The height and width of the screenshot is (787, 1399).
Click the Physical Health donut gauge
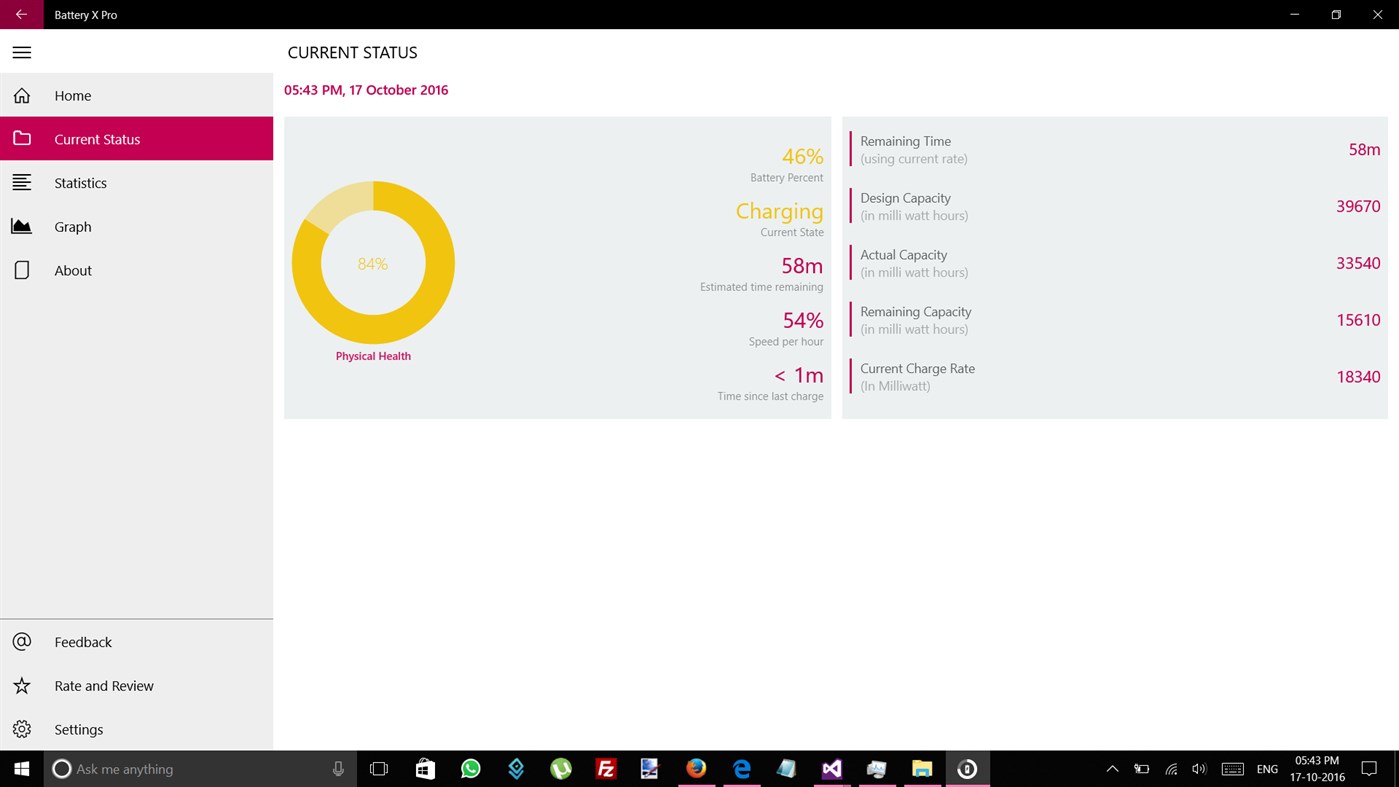(373, 262)
